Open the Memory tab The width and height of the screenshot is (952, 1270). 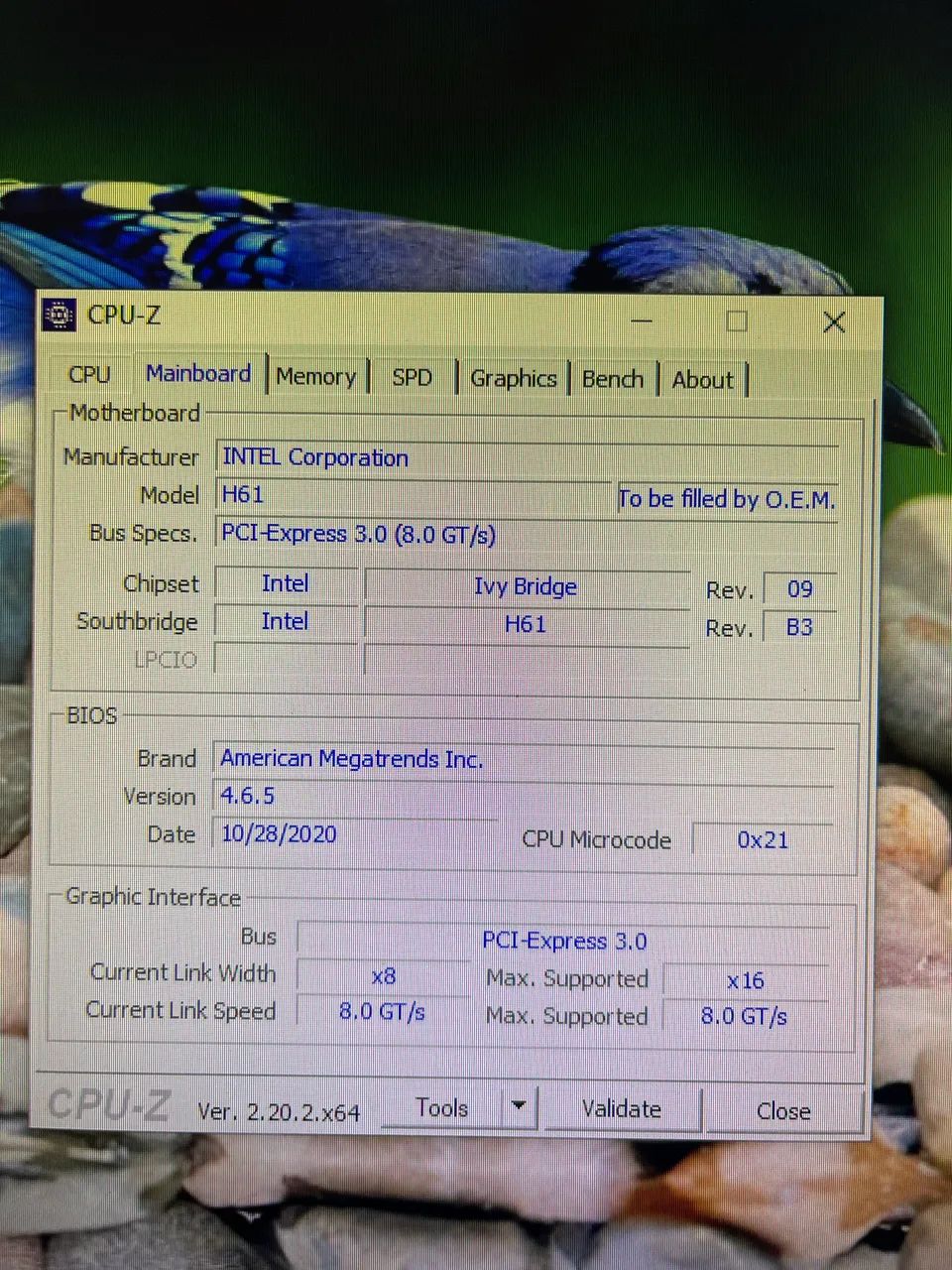coord(316,377)
